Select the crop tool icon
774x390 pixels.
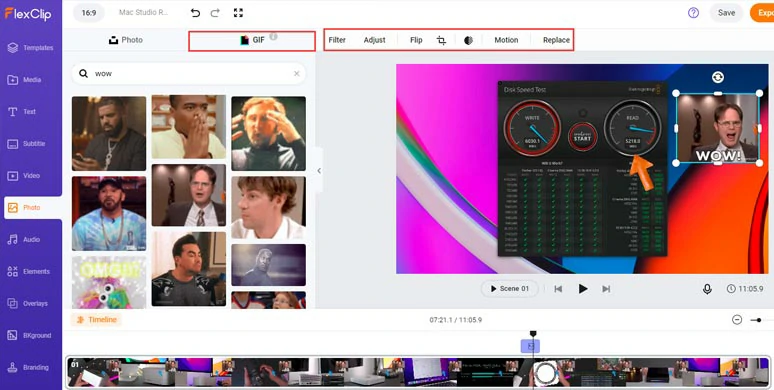pyautogui.click(x=441, y=40)
